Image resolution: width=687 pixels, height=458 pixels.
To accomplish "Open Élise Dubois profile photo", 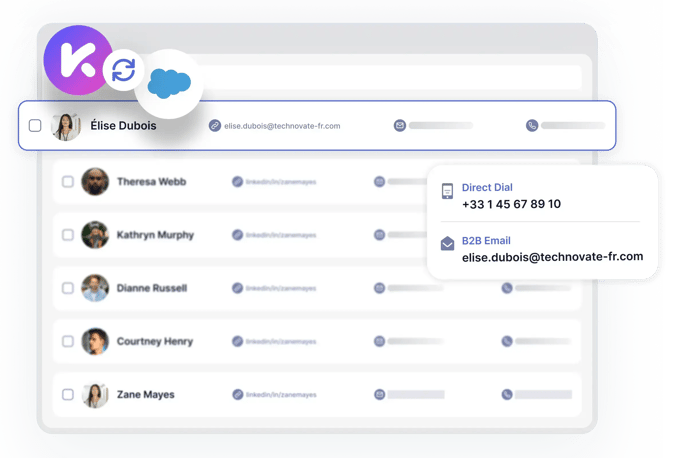I will (66, 127).
